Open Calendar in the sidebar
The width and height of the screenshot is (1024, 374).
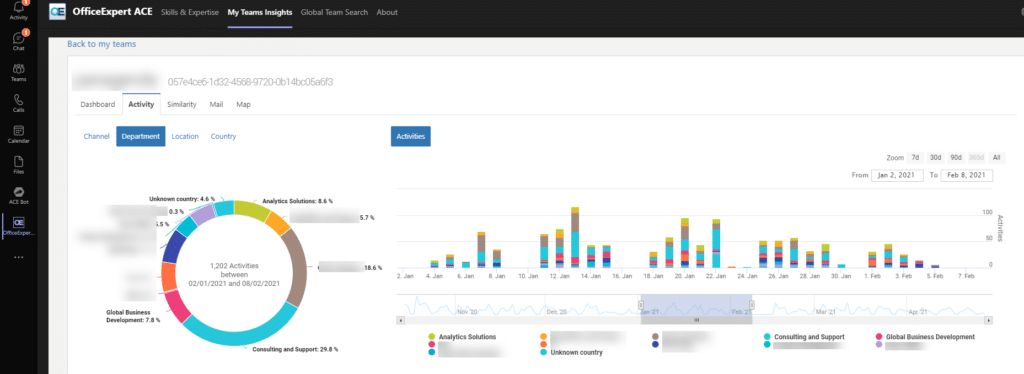pos(18,134)
